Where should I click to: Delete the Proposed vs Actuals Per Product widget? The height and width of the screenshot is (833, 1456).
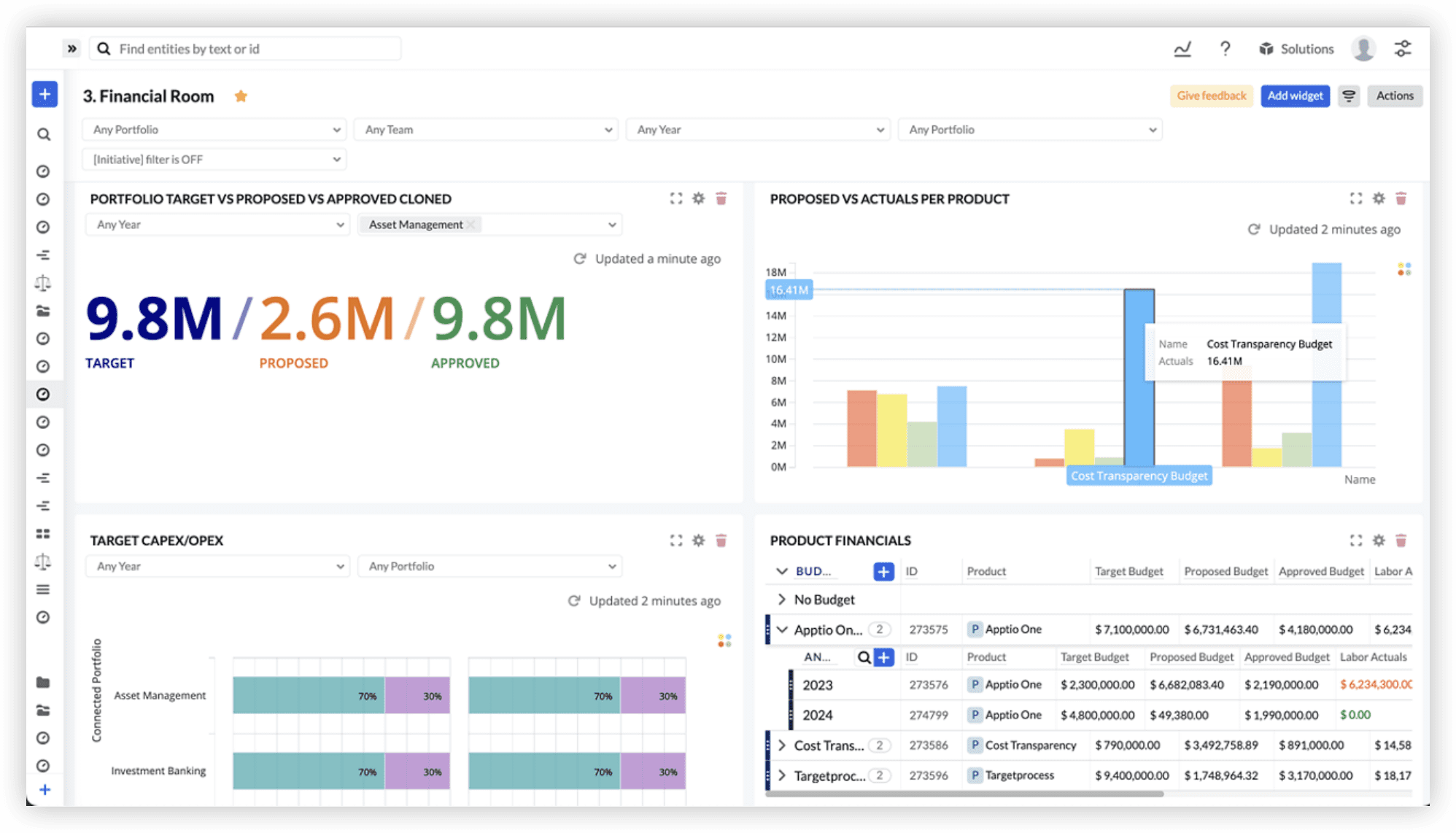[x=1401, y=198]
